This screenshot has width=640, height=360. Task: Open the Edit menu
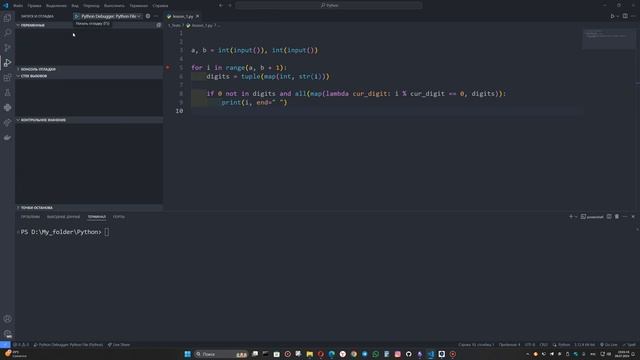(35, 6)
